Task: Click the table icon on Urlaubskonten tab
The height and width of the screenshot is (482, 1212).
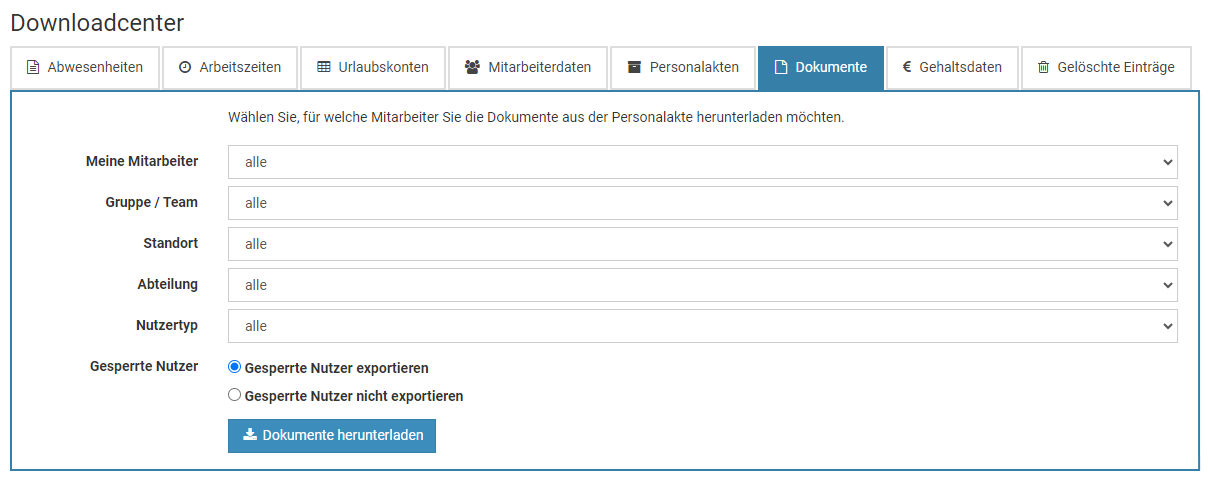Action: point(323,68)
